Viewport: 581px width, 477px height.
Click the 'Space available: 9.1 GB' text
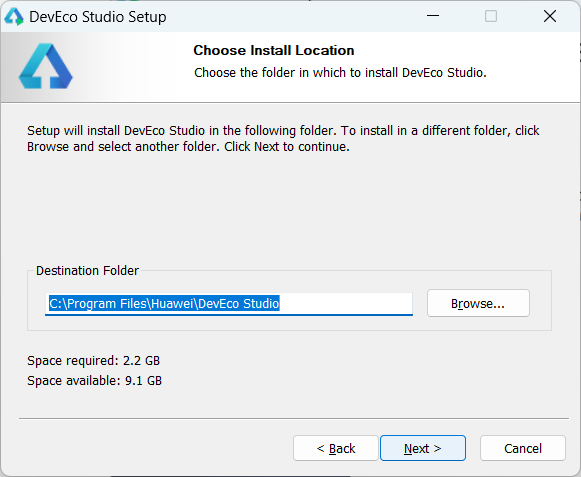point(94,381)
